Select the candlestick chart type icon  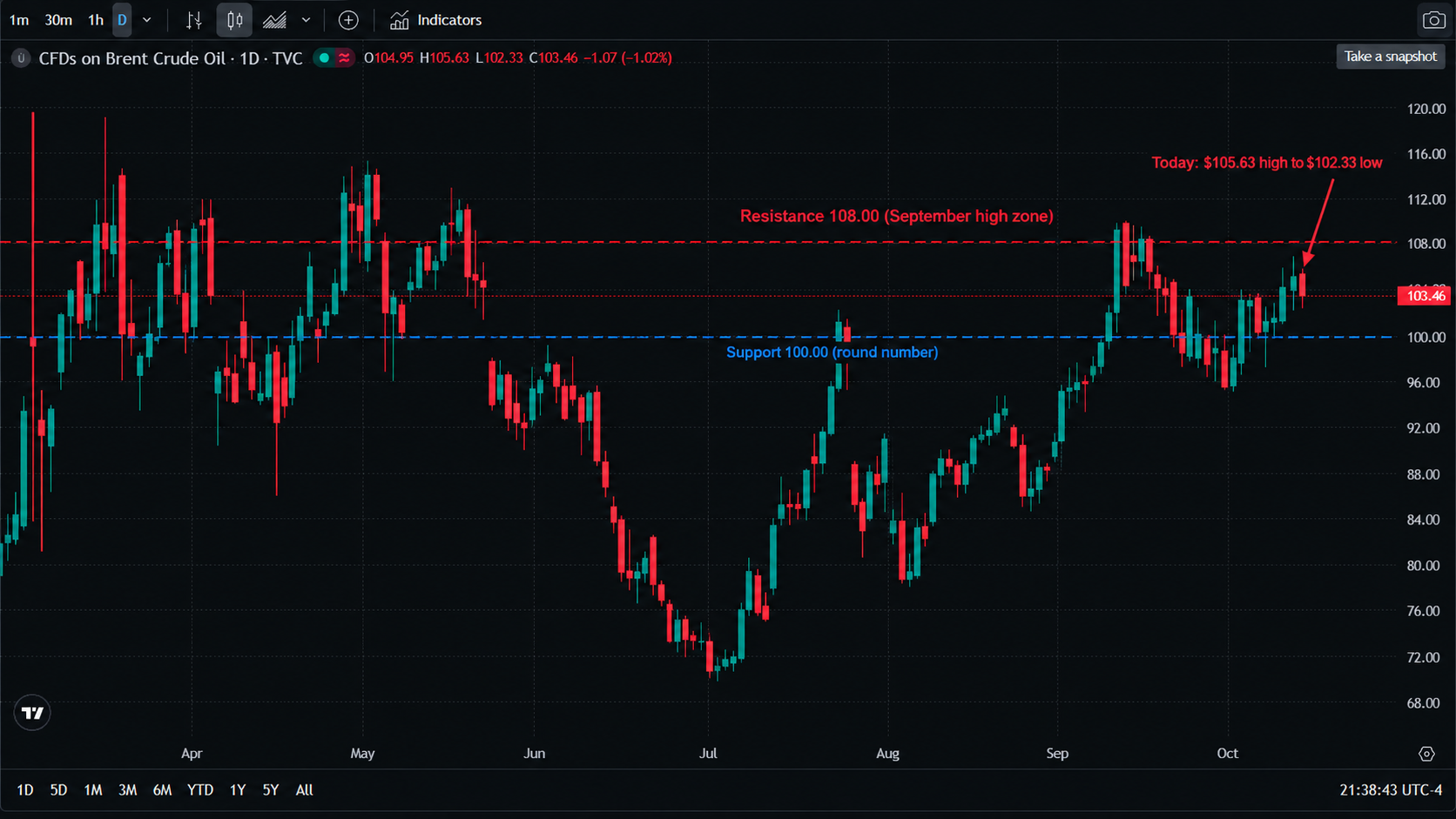234,20
